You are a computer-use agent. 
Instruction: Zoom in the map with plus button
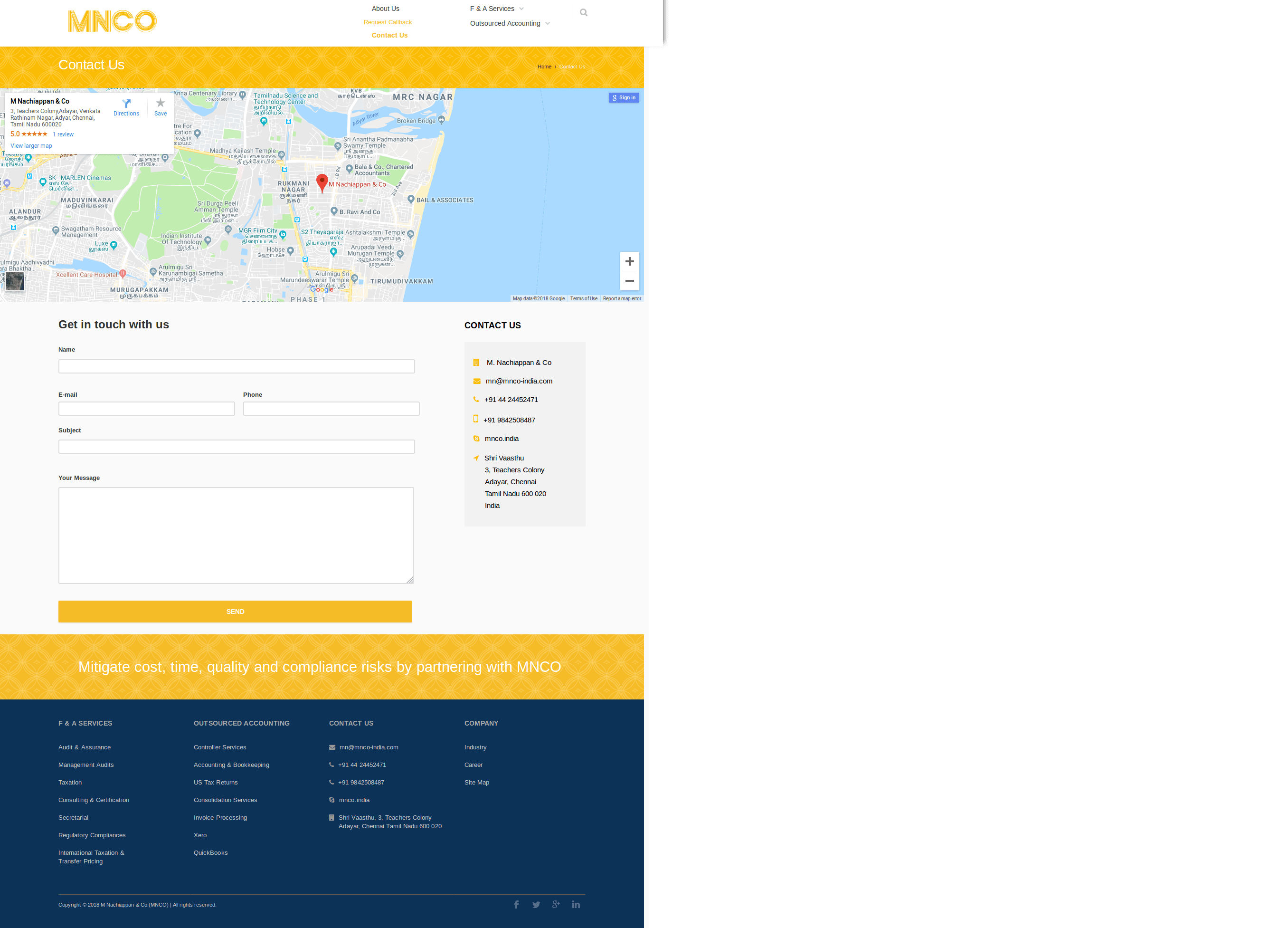point(629,261)
